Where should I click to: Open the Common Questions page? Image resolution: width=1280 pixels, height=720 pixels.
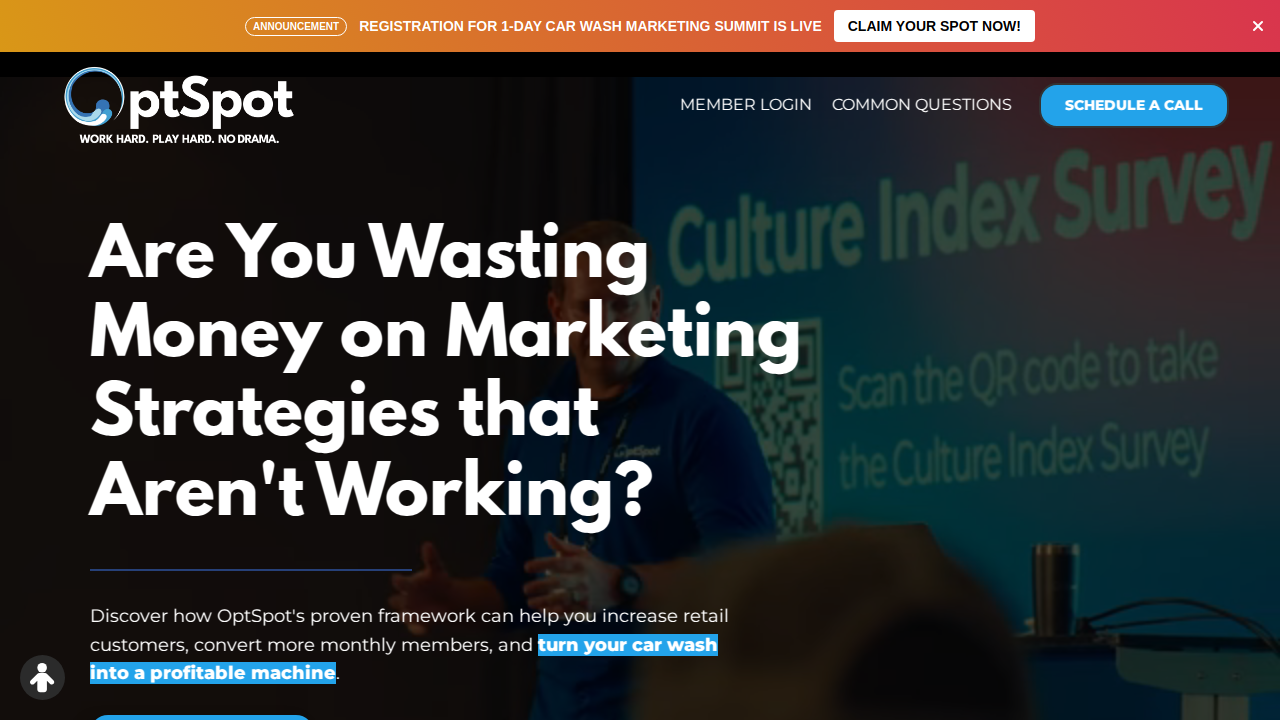pyautogui.click(x=922, y=105)
